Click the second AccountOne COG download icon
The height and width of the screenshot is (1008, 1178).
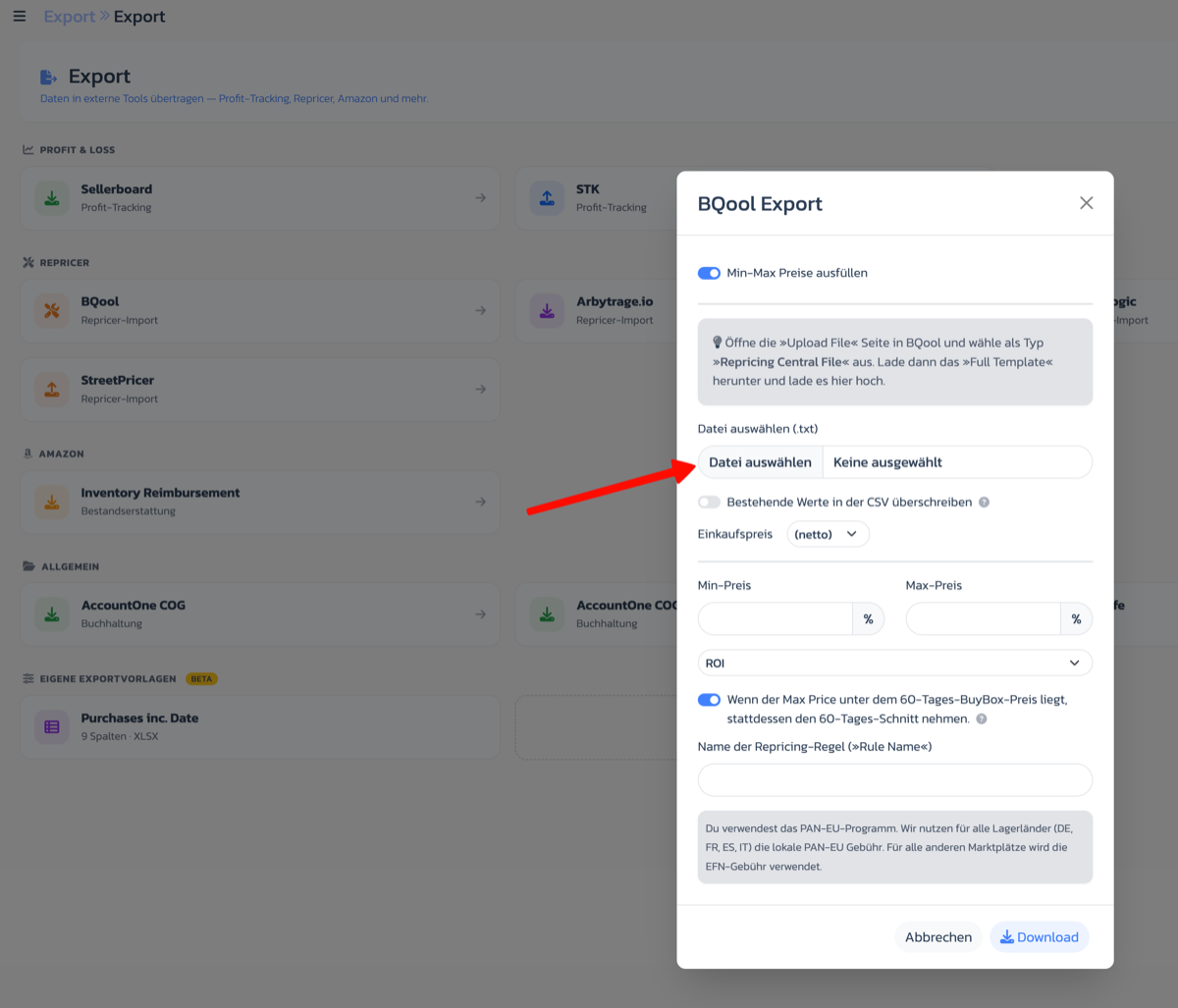[547, 615]
